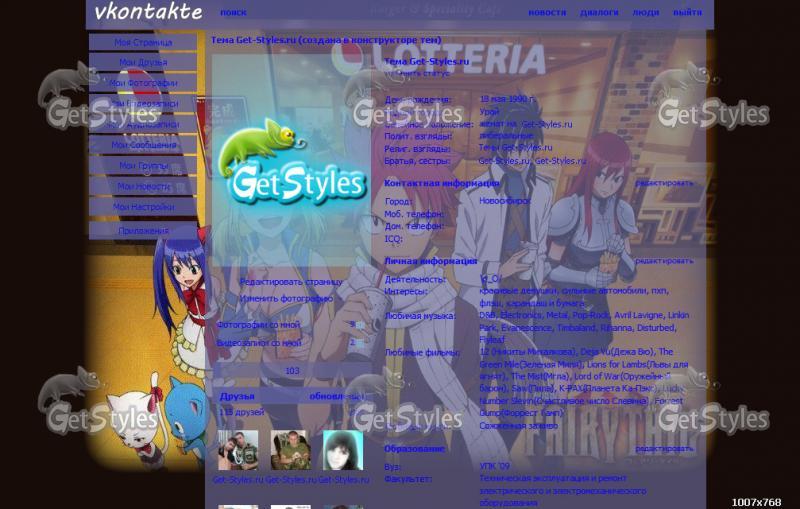Open Мои Настройки settings page

(143, 207)
